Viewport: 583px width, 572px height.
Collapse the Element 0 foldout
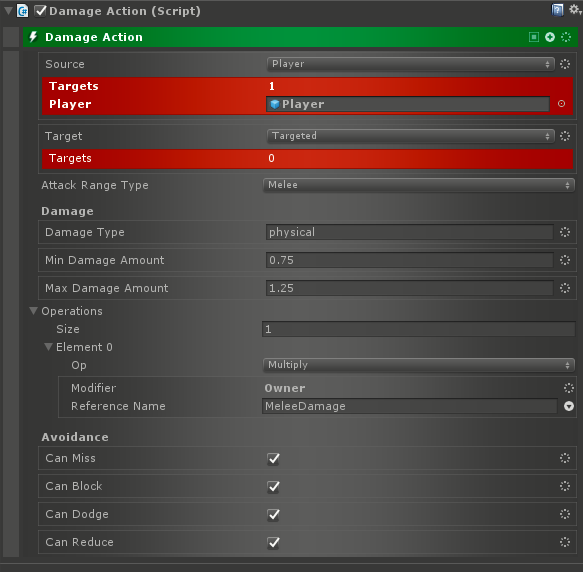(x=48, y=347)
